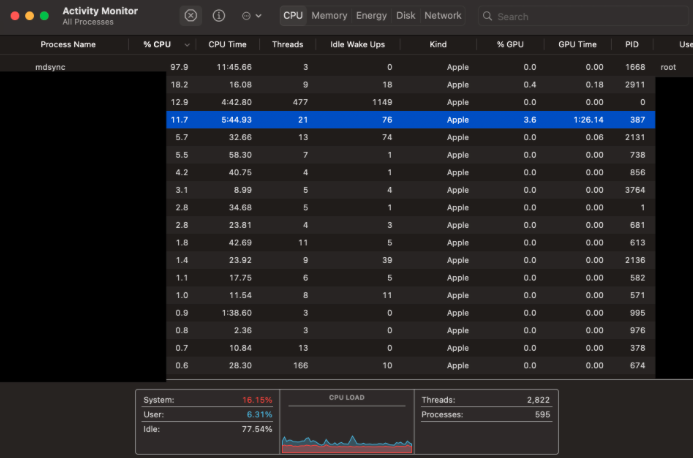Click idle wake ups value 1149
This screenshot has height=458, width=693.
(382, 102)
